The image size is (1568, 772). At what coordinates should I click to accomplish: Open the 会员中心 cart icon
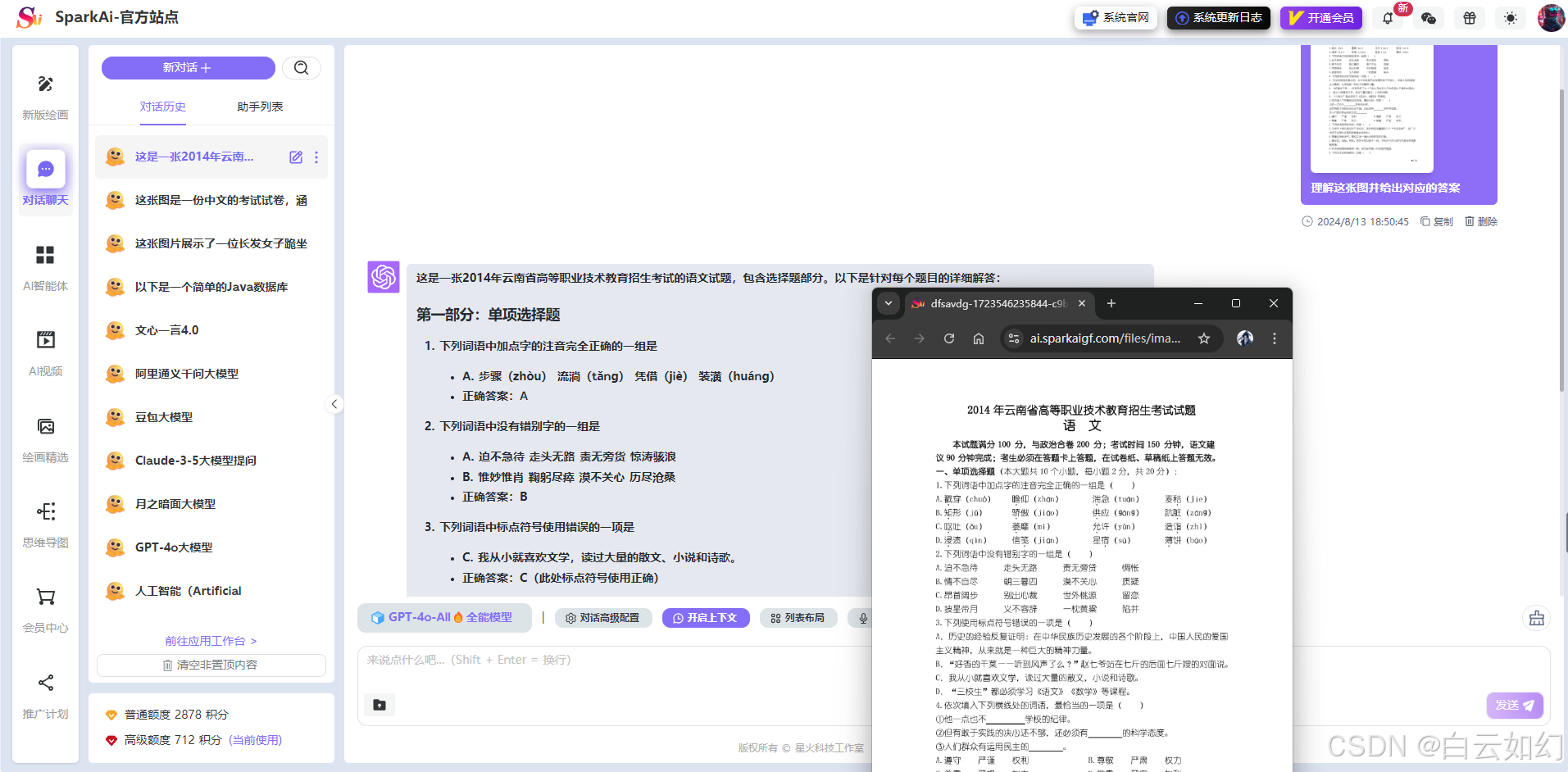tap(46, 597)
